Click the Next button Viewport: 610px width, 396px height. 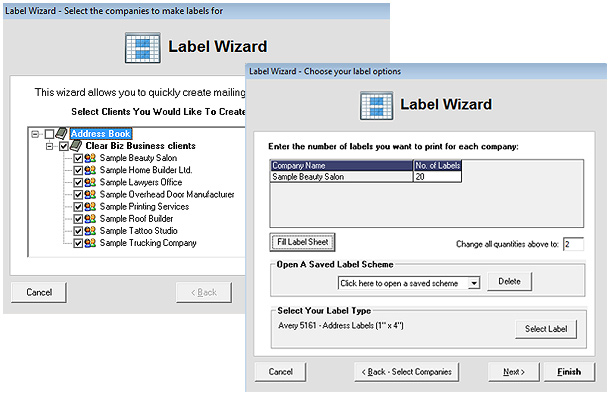pyautogui.click(x=514, y=372)
